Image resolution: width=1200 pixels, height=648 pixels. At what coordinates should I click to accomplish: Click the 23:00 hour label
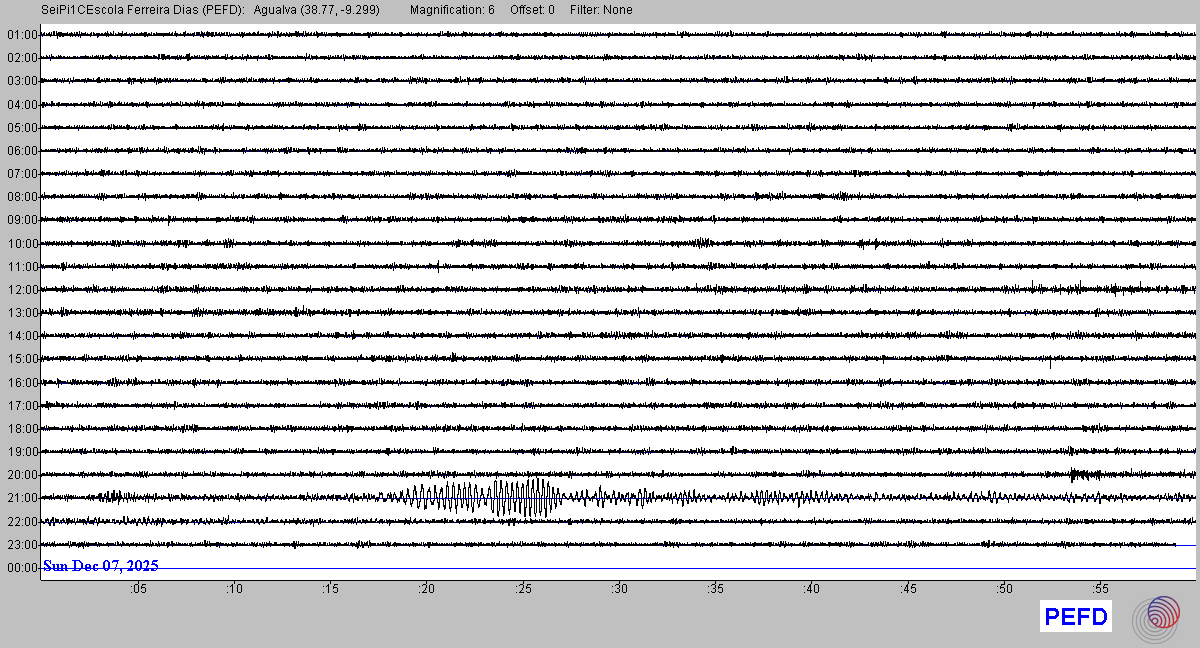(22, 545)
